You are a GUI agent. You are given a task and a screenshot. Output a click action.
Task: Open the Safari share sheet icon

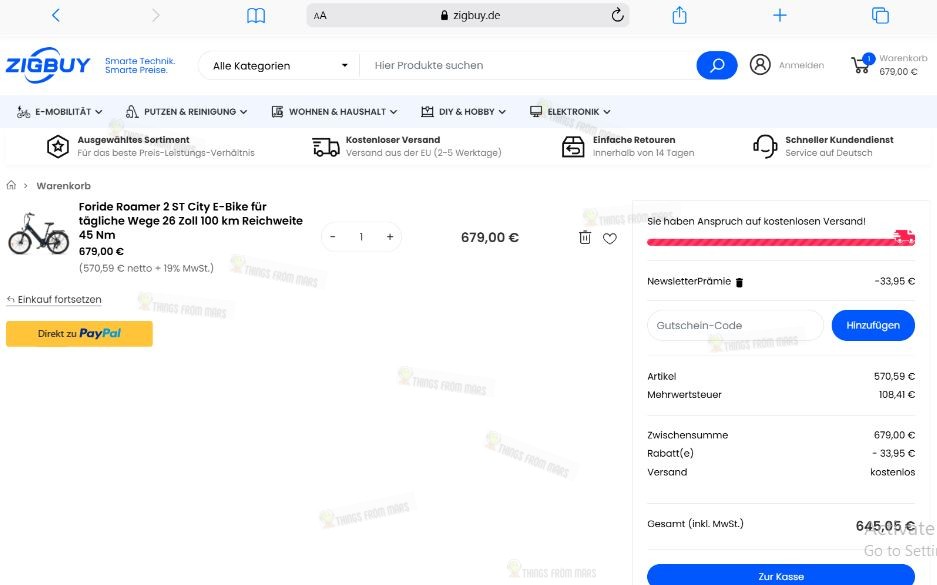(x=679, y=15)
